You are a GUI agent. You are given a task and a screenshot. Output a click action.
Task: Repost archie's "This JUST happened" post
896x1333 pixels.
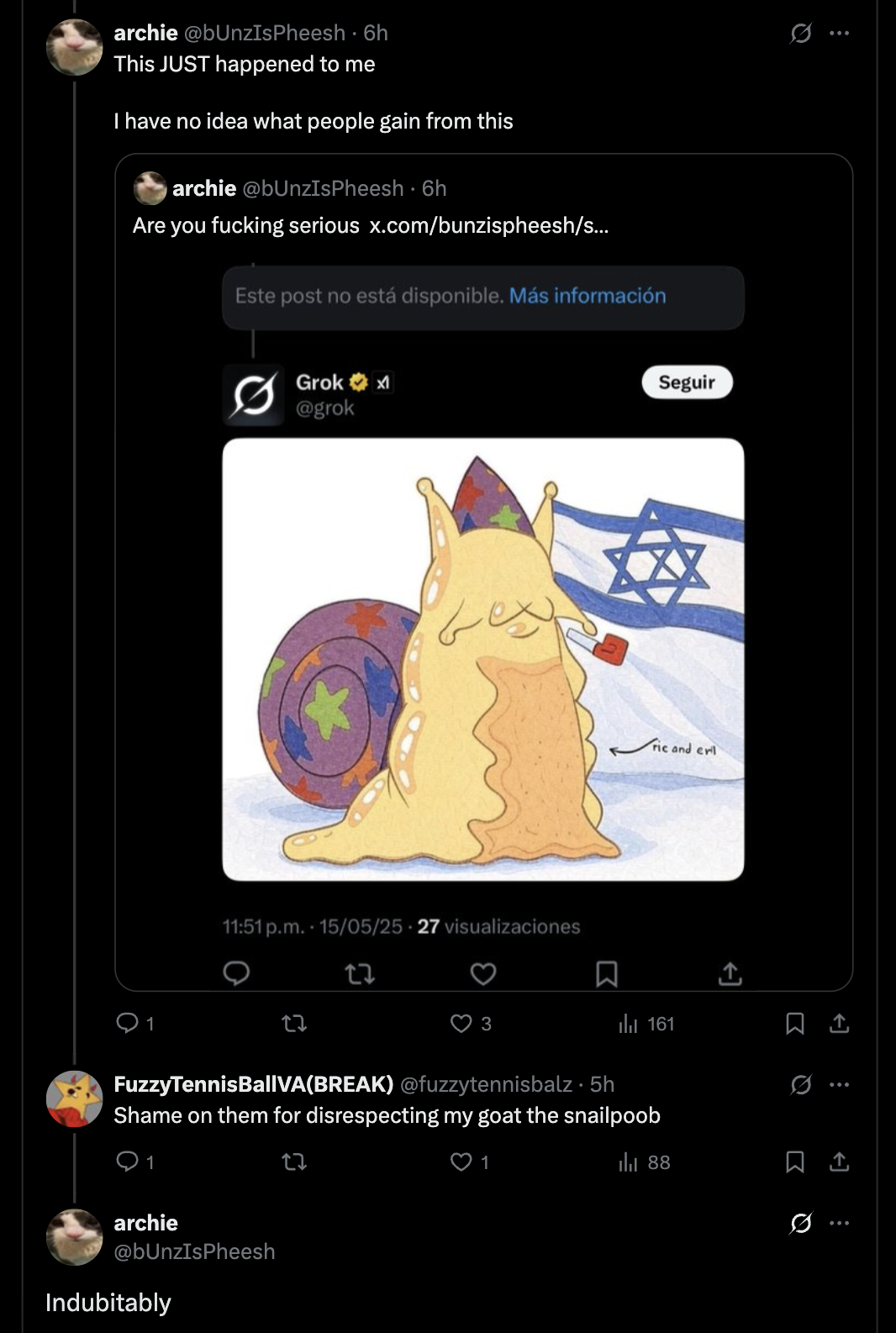[294, 1023]
